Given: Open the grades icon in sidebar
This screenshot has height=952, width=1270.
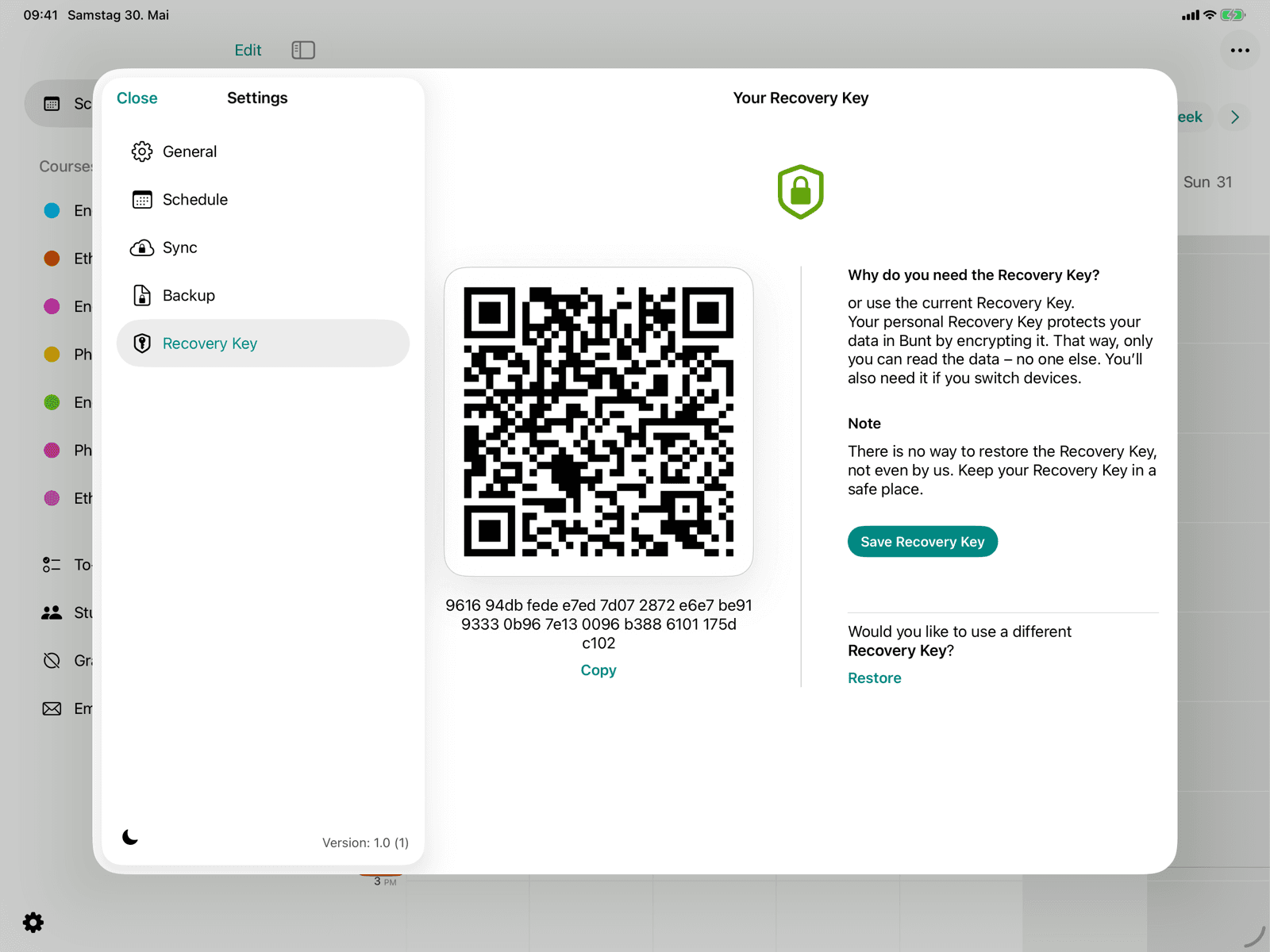Looking at the screenshot, I should [x=52, y=661].
